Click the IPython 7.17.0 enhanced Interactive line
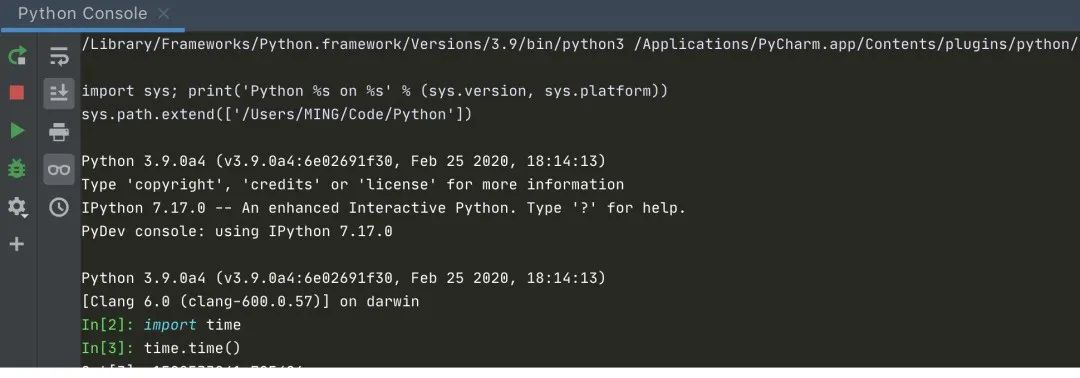This screenshot has height=378, width=1080. click(x=384, y=208)
